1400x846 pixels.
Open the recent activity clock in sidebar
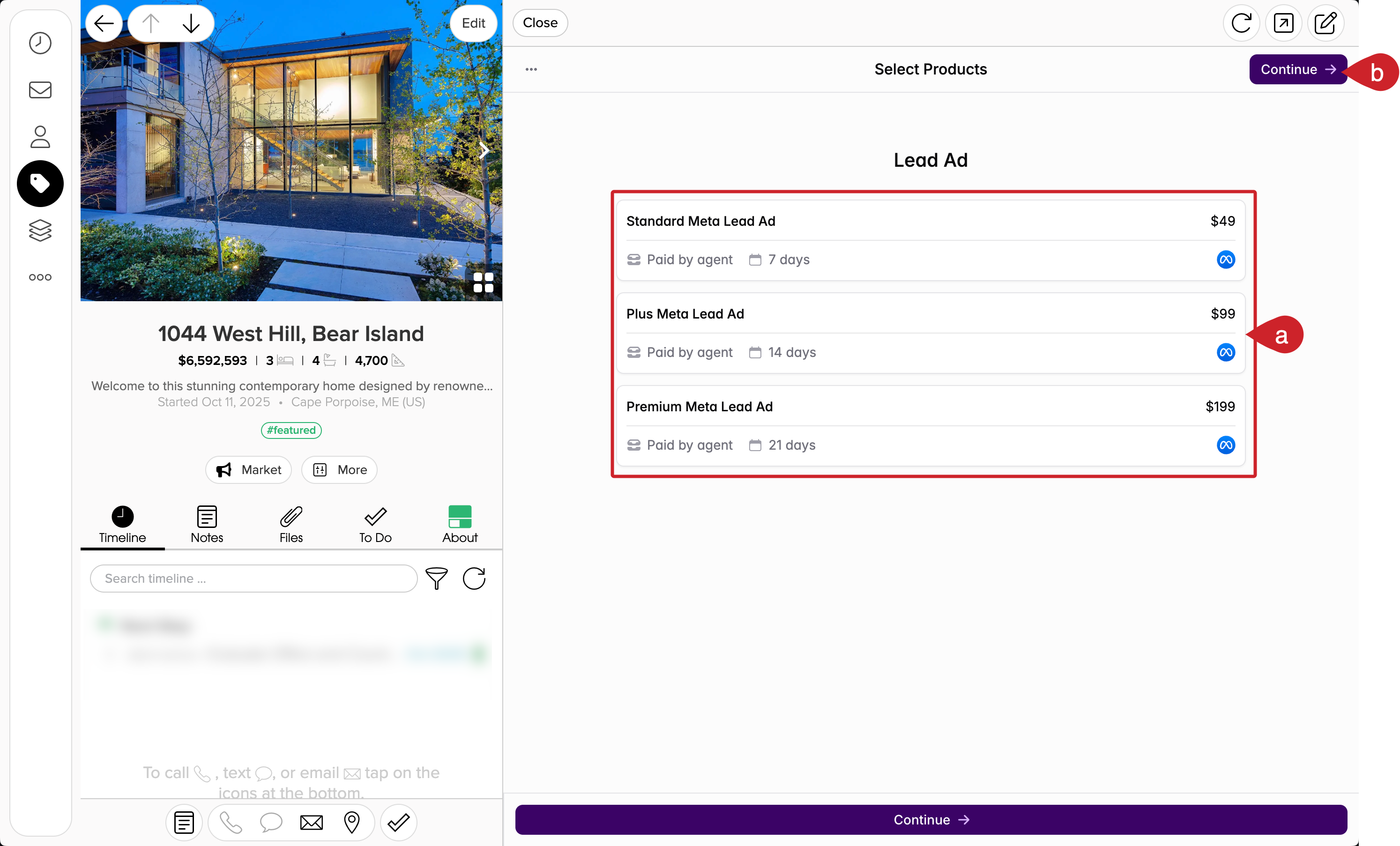point(40,43)
